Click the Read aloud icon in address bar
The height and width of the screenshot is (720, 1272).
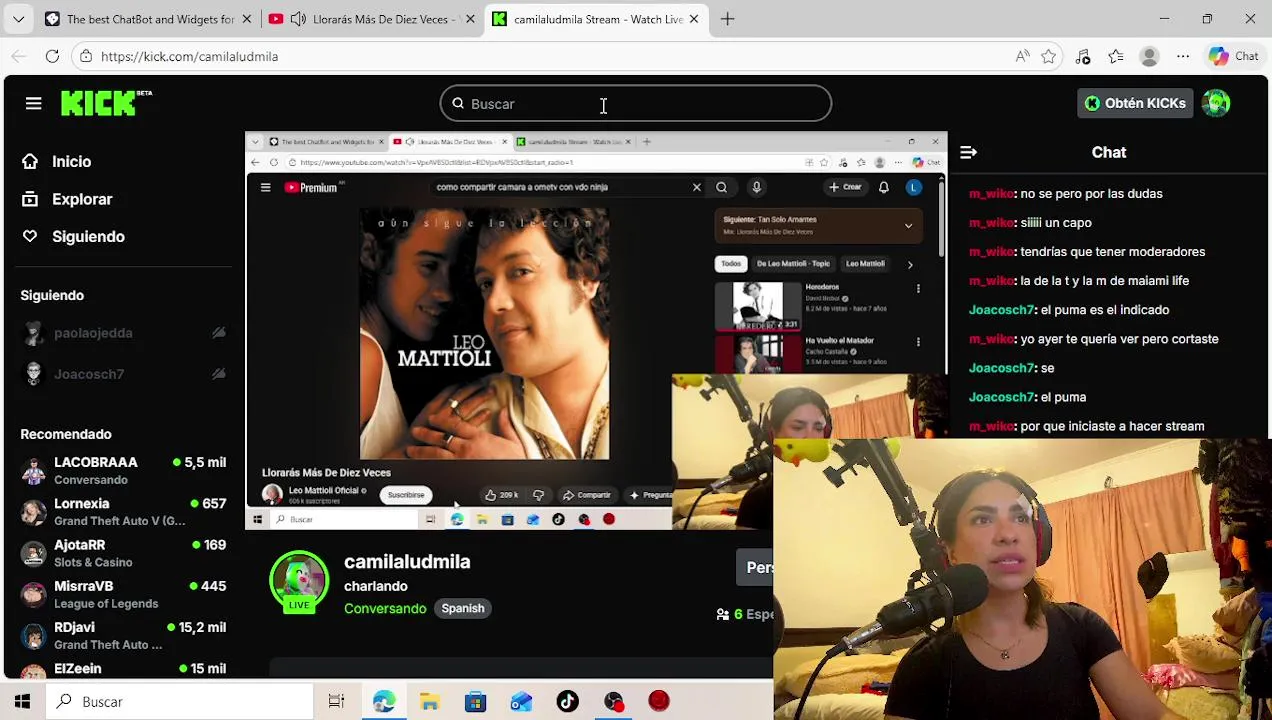coord(1022,57)
